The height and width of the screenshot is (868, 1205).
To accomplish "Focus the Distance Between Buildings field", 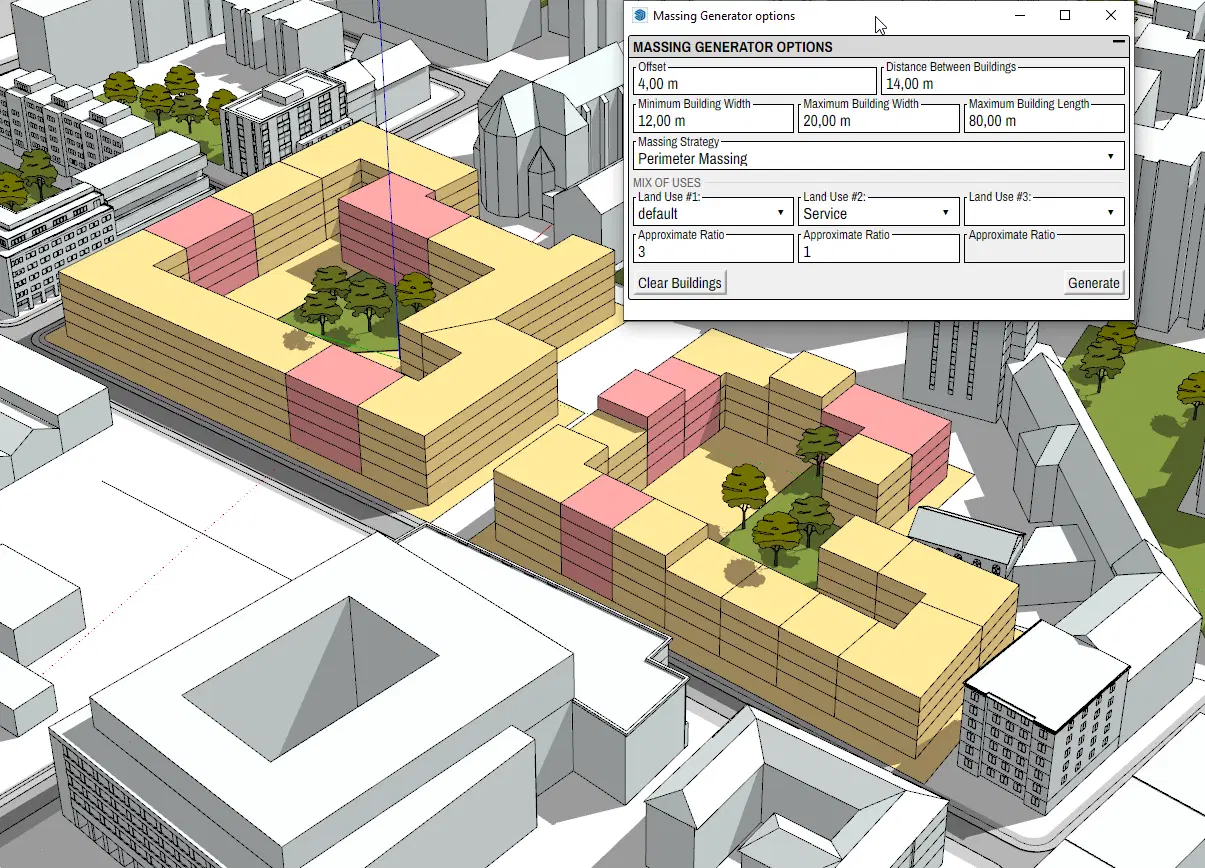I will [1003, 81].
